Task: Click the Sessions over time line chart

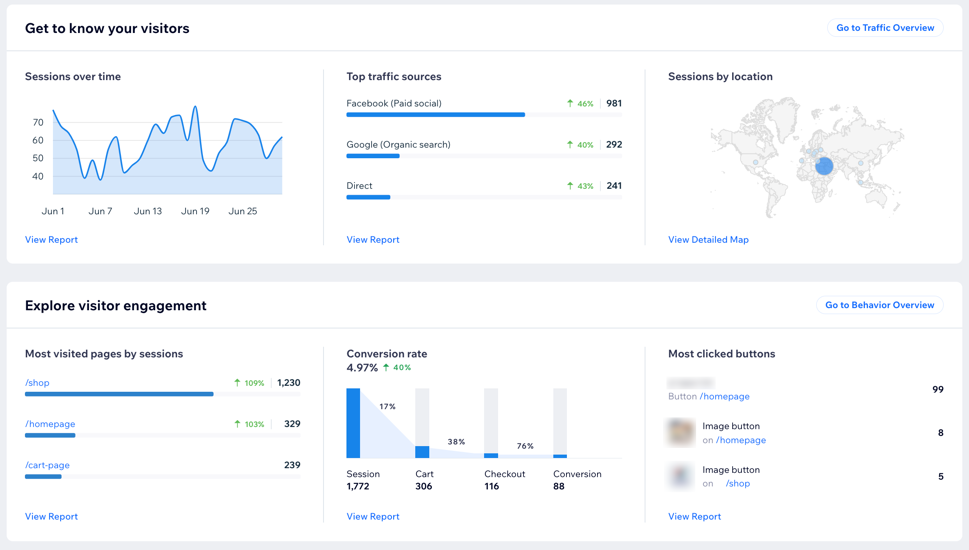Action: (x=167, y=151)
